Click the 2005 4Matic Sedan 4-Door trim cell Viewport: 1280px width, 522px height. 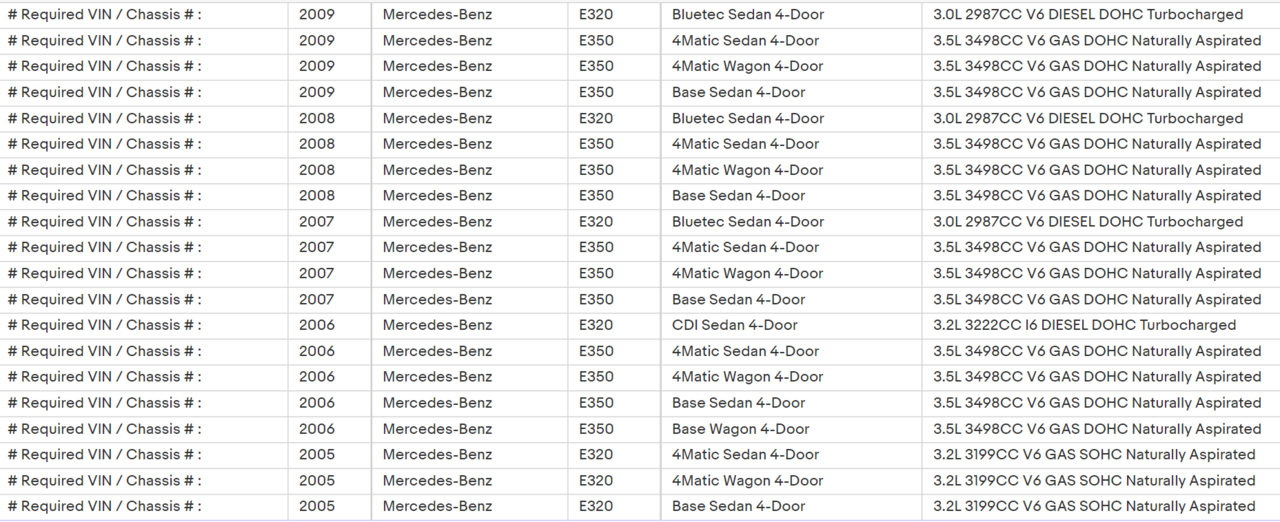click(x=745, y=455)
